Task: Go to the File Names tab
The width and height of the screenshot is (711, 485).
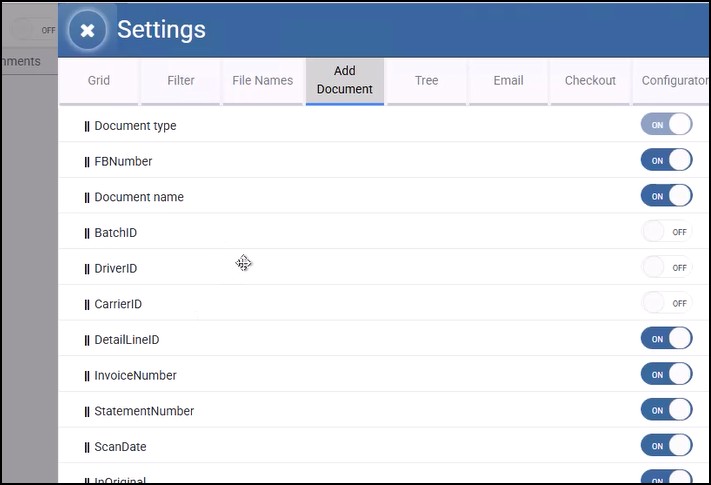Action: pyautogui.click(x=262, y=80)
